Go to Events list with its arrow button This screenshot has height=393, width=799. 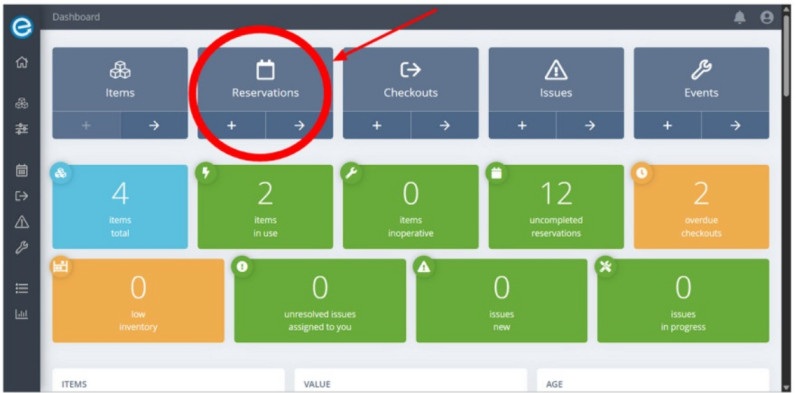point(735,125)
